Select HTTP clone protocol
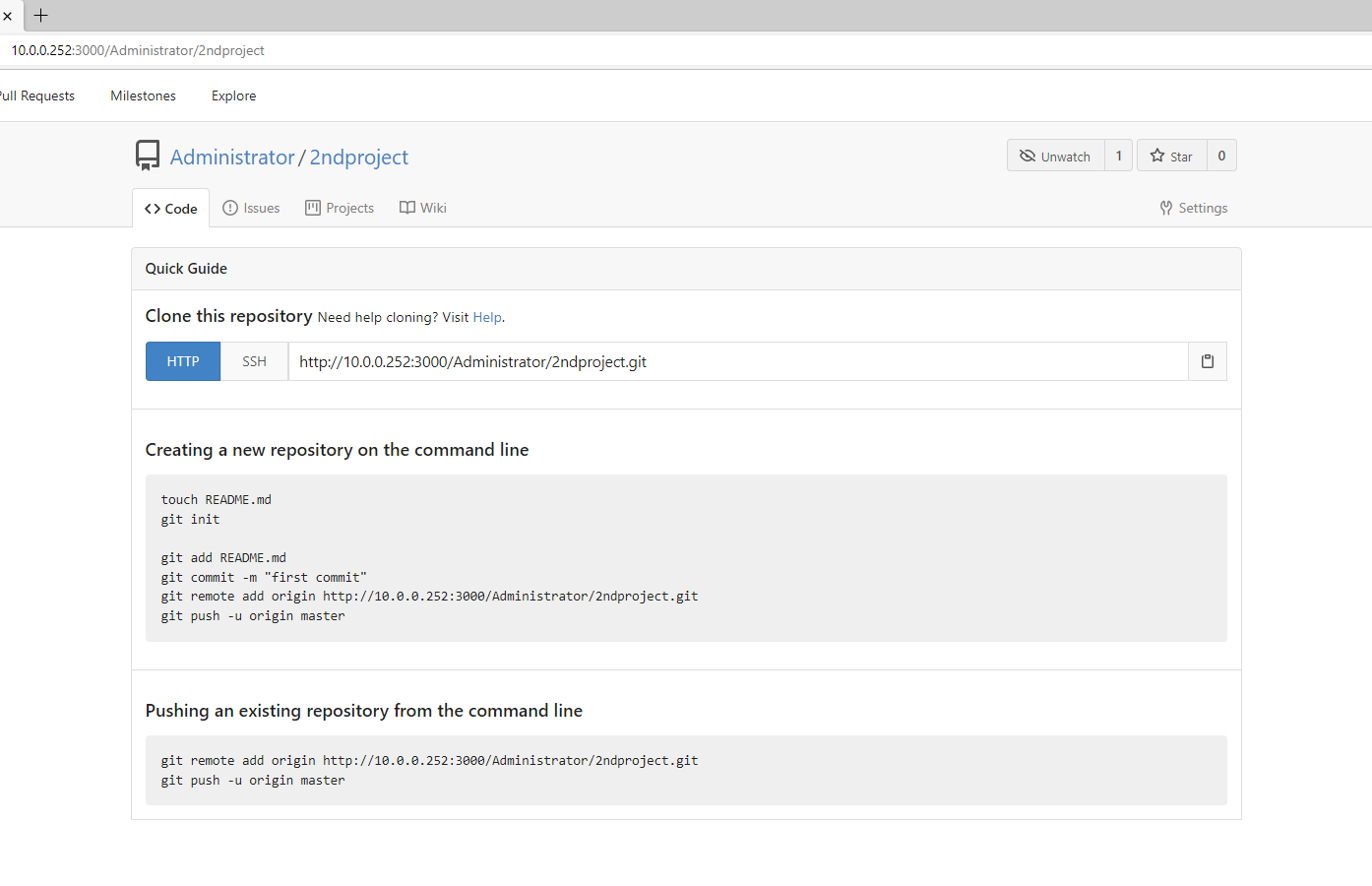Screen dimensions: 1372x886 pos(183,361)
